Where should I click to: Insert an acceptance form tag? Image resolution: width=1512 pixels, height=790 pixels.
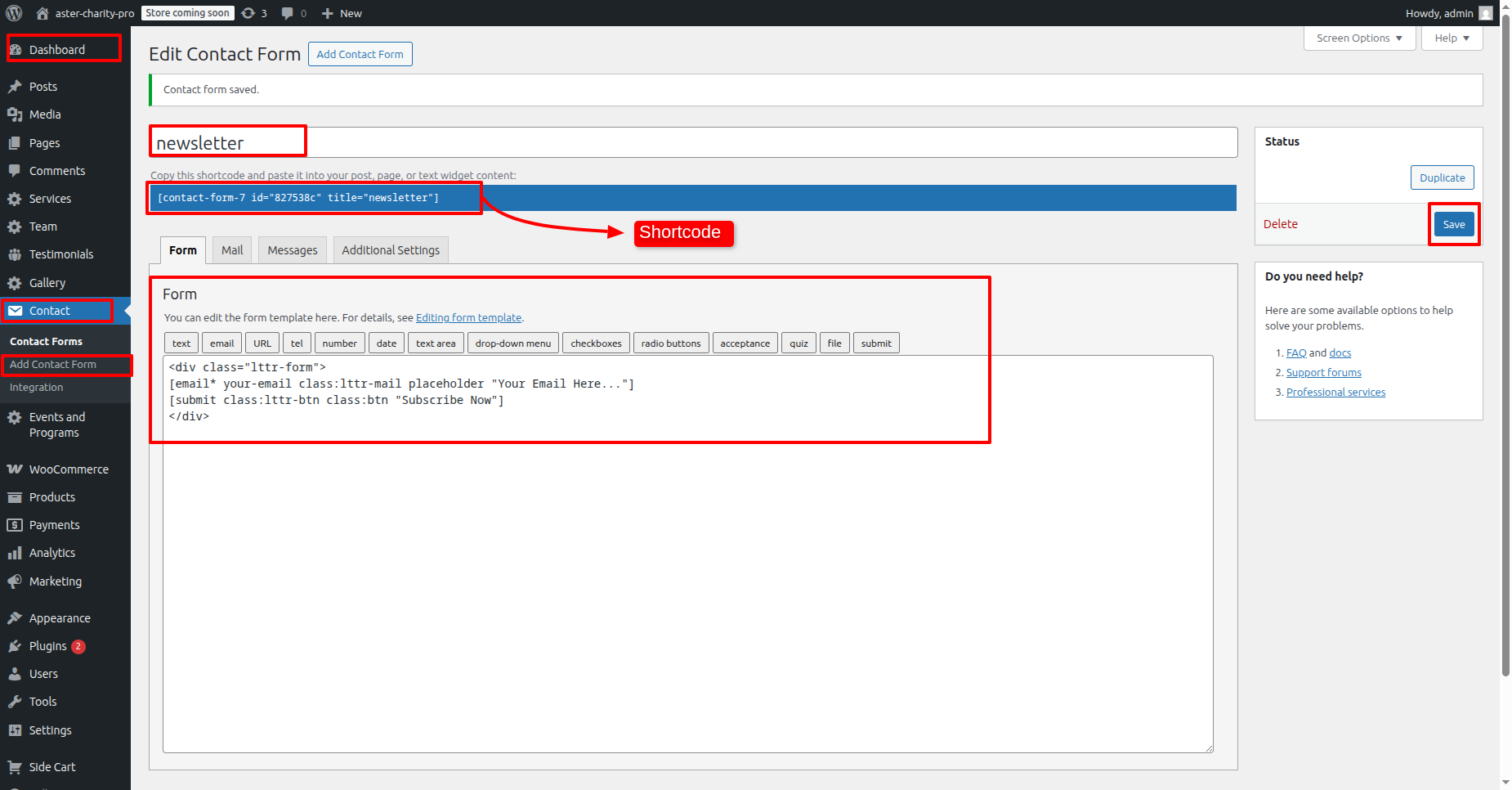745,343
